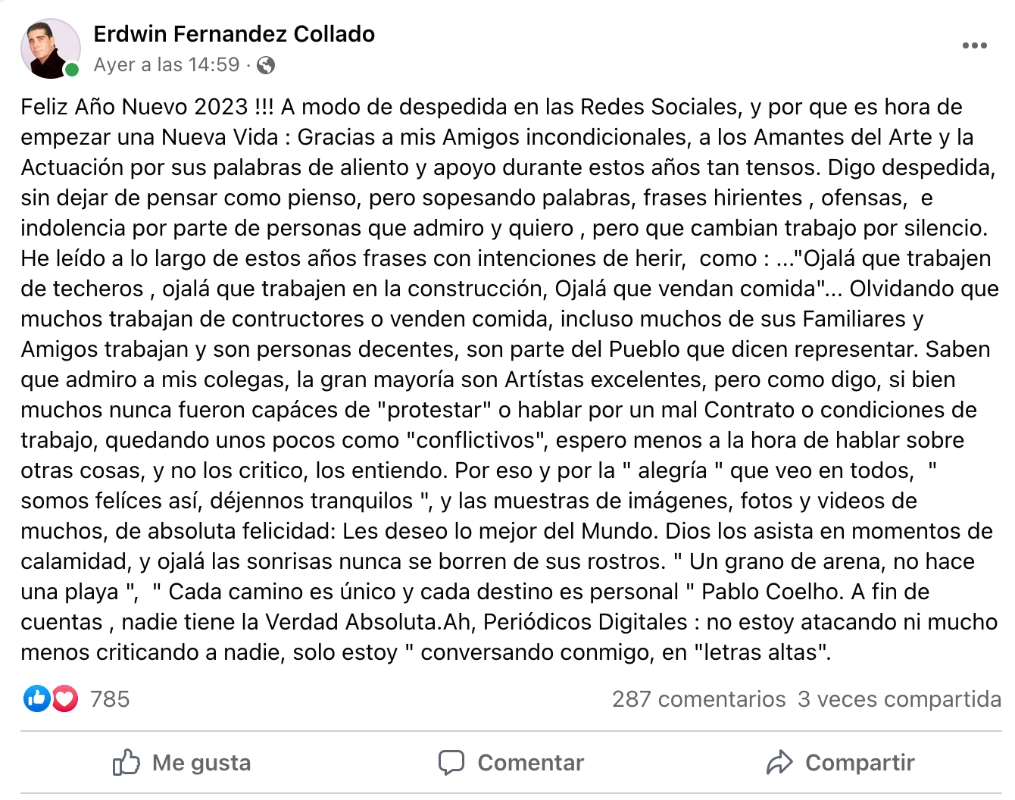Viewport: 1015px width, 800px height.
Task: Click the speech bubble Comentar icon
Action: coord(452,763)
